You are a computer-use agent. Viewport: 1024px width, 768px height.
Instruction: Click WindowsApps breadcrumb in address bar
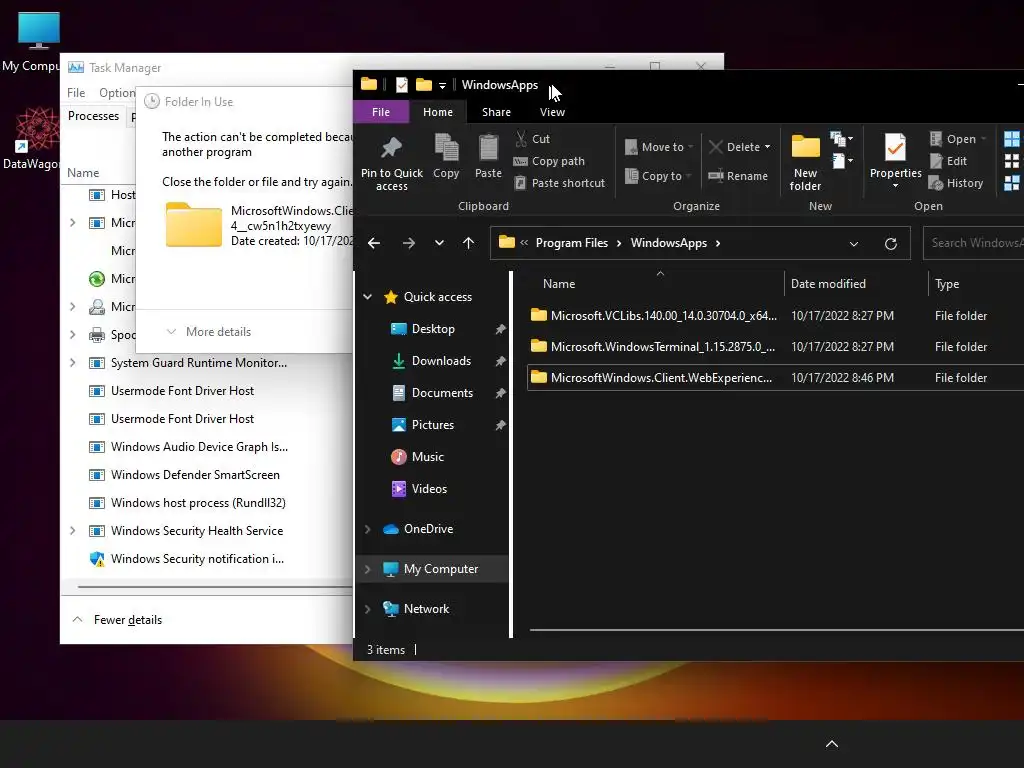[669, 243]
